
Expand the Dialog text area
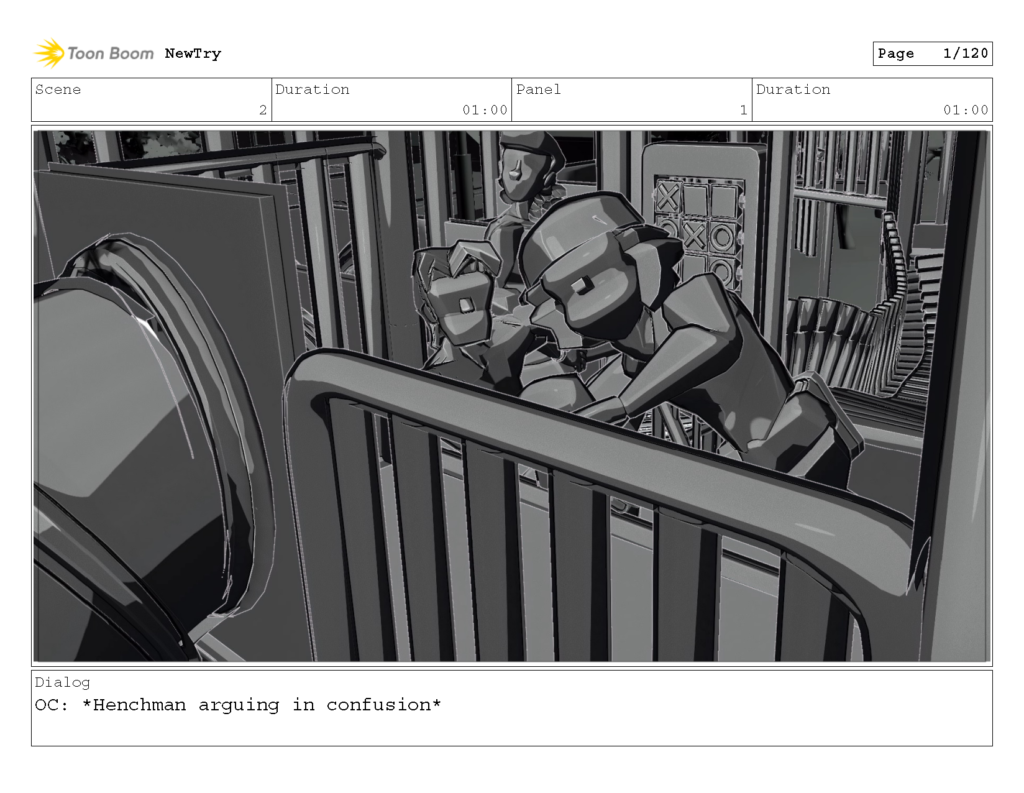tap(512, 710)
